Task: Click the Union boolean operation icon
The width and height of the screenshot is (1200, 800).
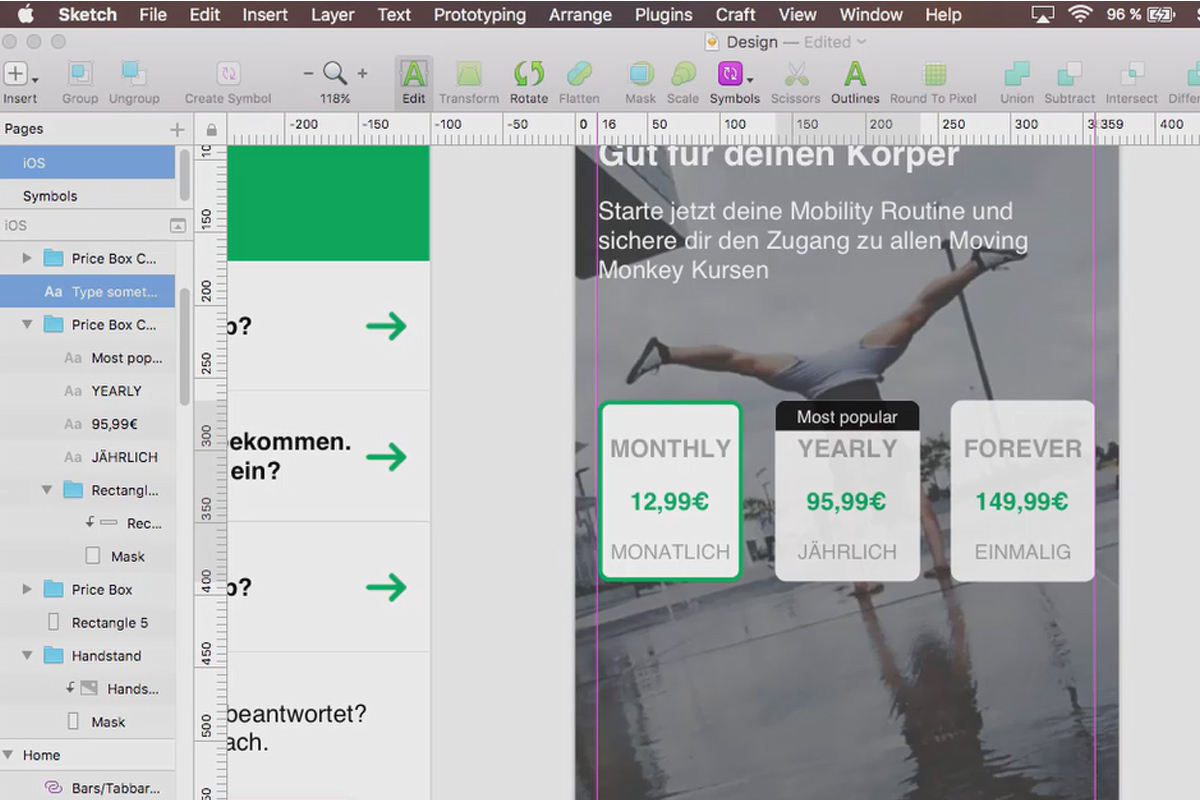Action: click(x=1016, y=76)
